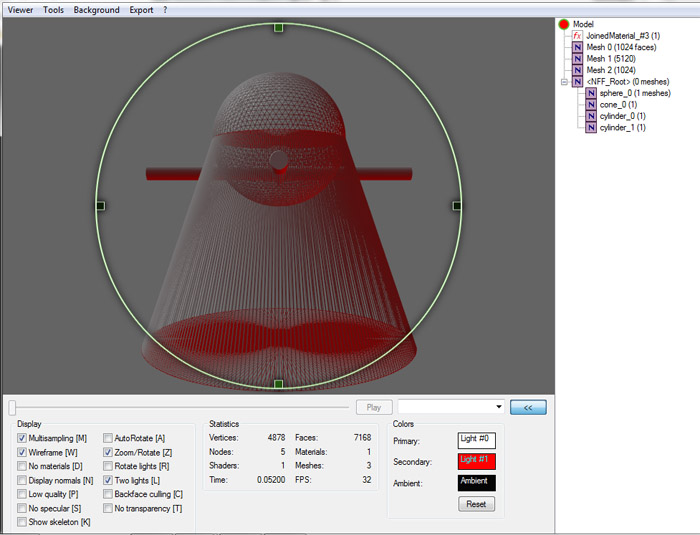Screen dimensions: 700x535
Task: Enable Backface culling [C]
Action: 108,494
